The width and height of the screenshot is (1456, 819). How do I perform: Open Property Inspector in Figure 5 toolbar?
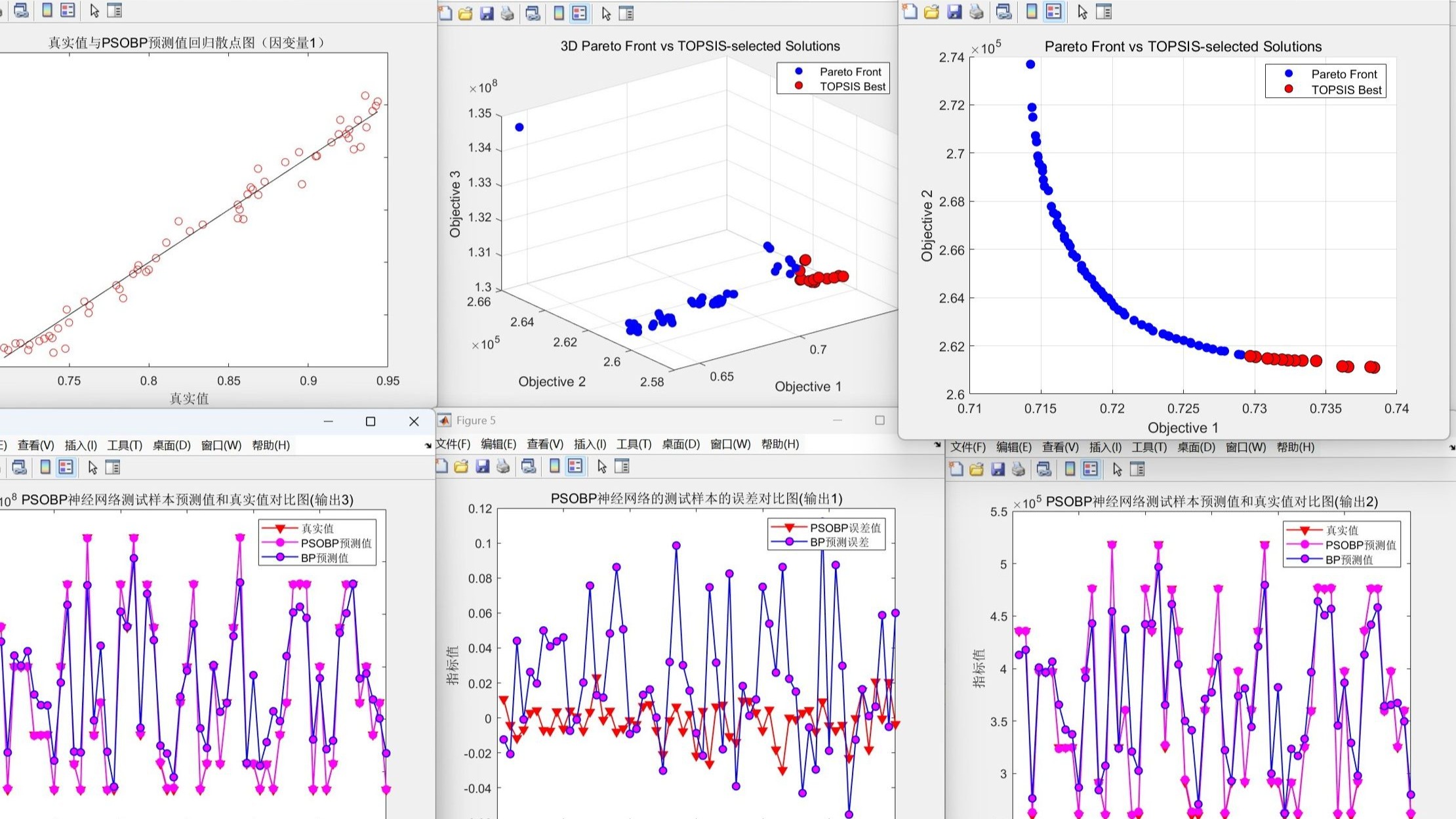[622, 467]
